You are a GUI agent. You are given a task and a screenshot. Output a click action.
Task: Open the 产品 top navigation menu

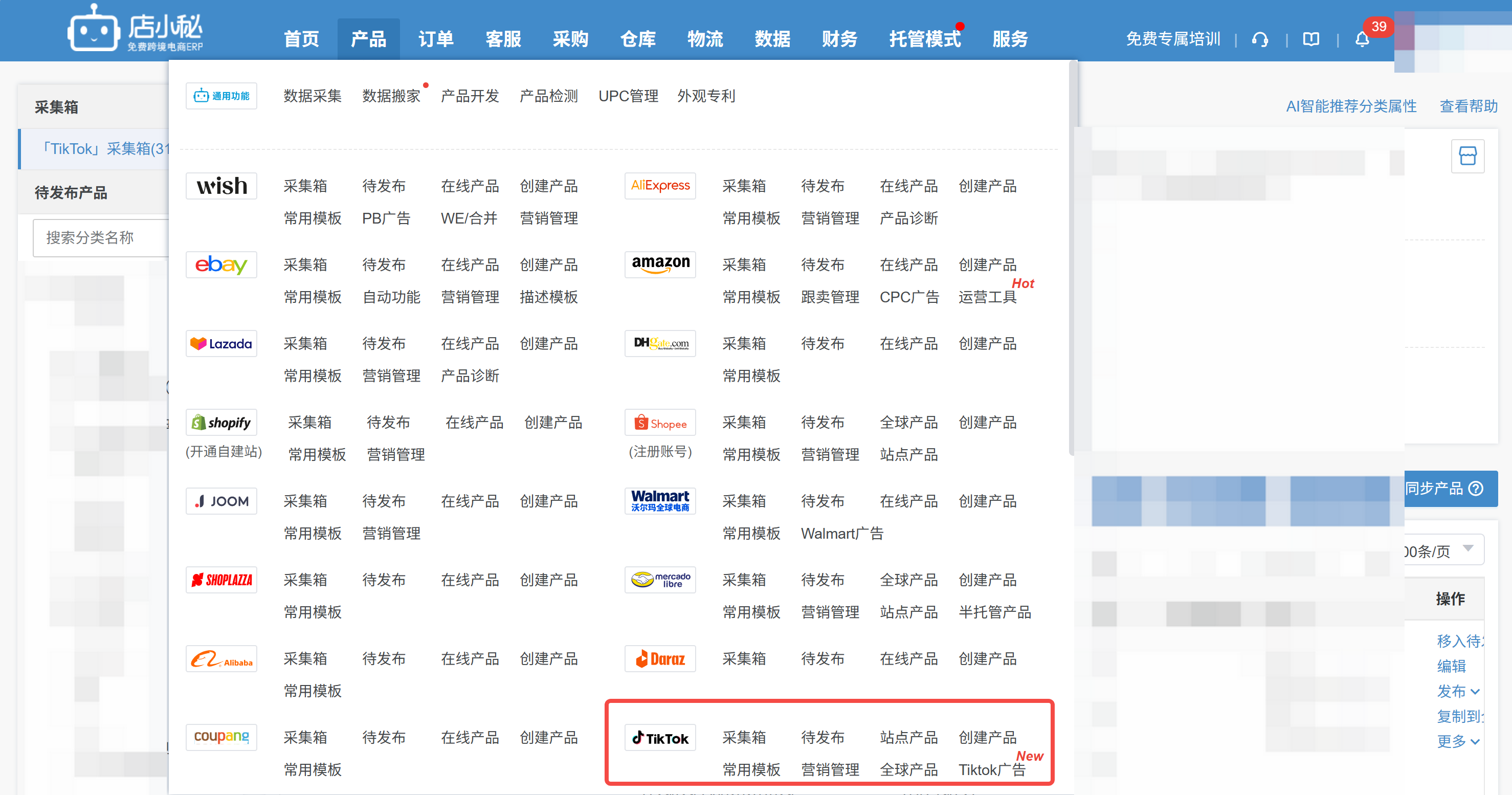click(368, 39)
